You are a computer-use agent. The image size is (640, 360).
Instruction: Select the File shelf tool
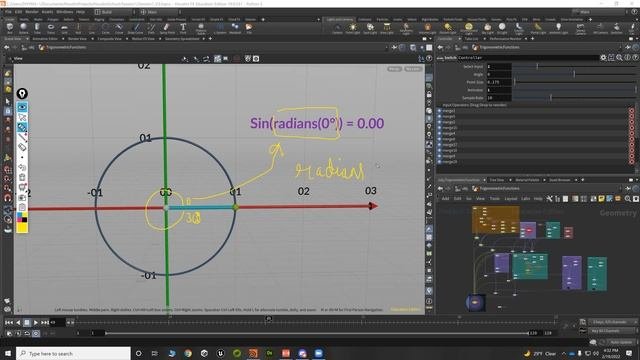(249, 28)
